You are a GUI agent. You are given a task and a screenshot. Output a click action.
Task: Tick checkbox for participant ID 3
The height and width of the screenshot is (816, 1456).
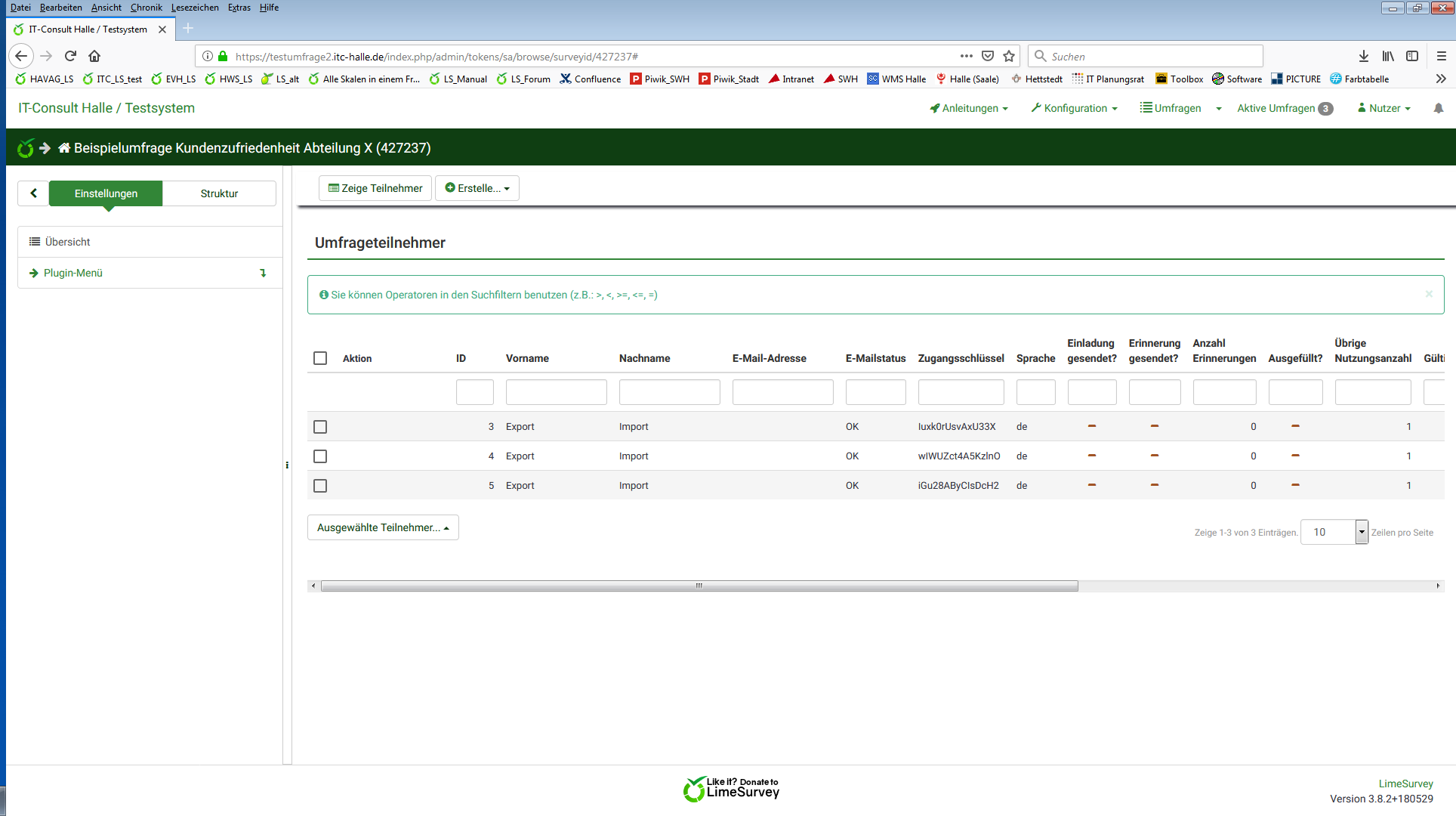tap(320, 427)
